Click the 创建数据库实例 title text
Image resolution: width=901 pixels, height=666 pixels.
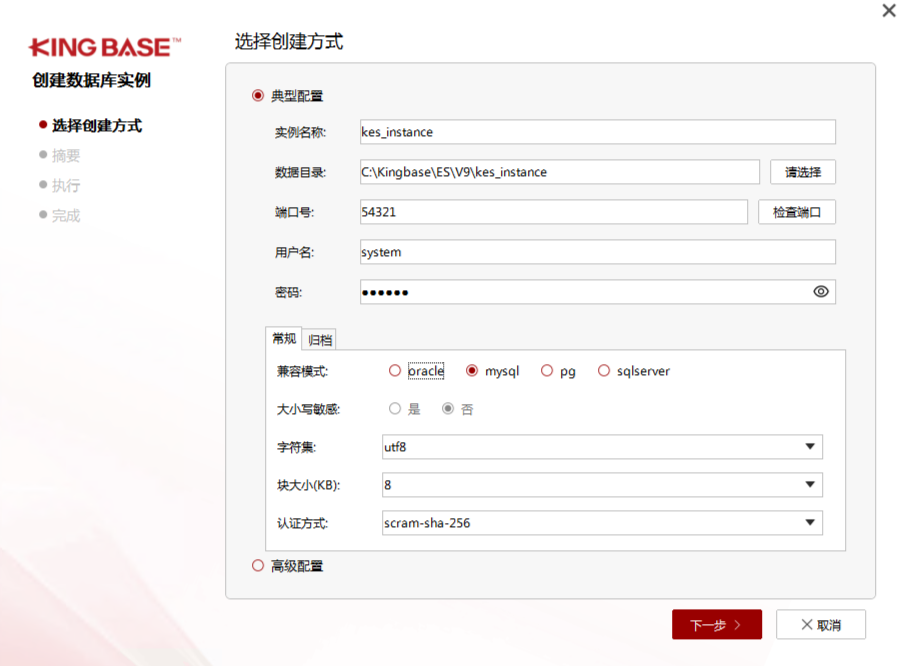pos(91,80)
